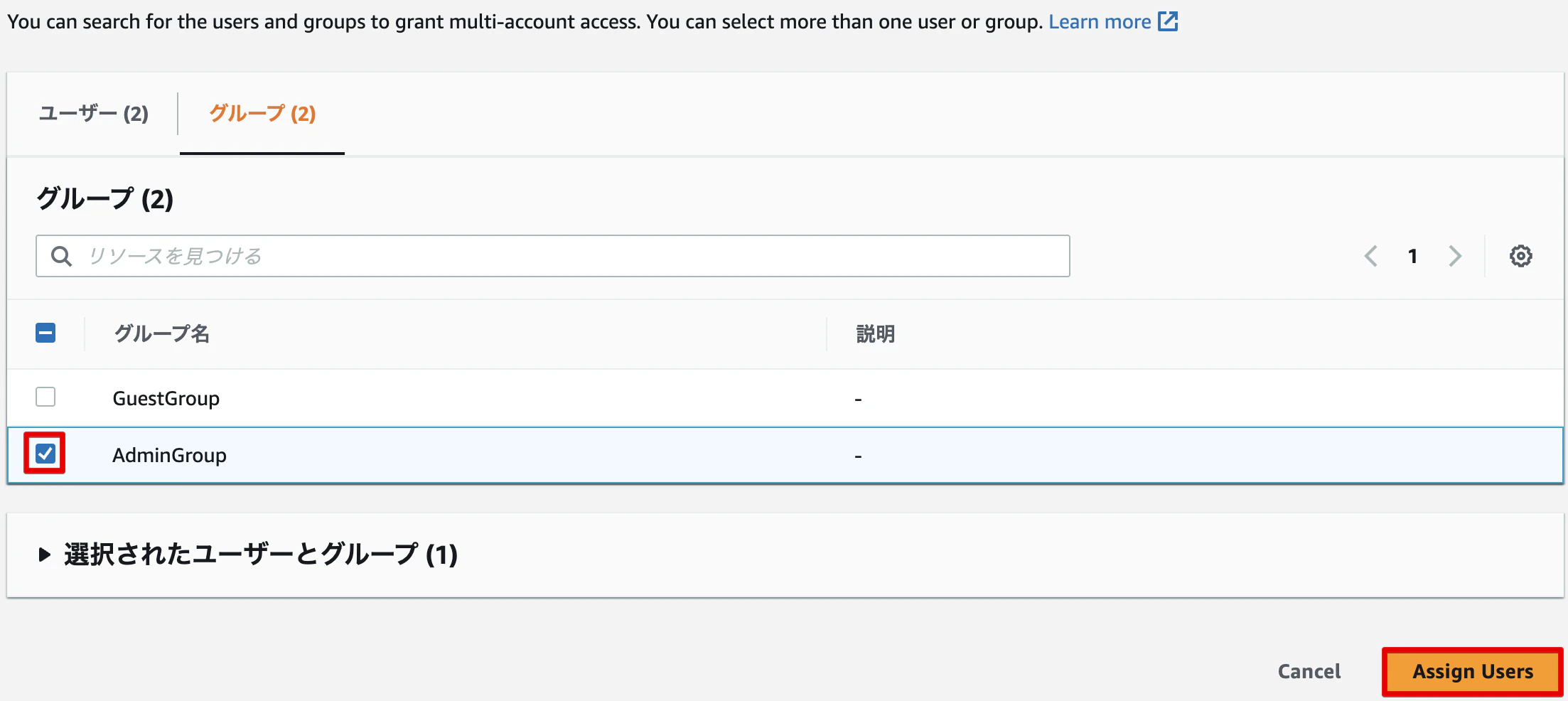Image resolution: width=1568 pixels, height=701 pixels.
Task: Click the Assign Users button
Action: coord(1473,672)
